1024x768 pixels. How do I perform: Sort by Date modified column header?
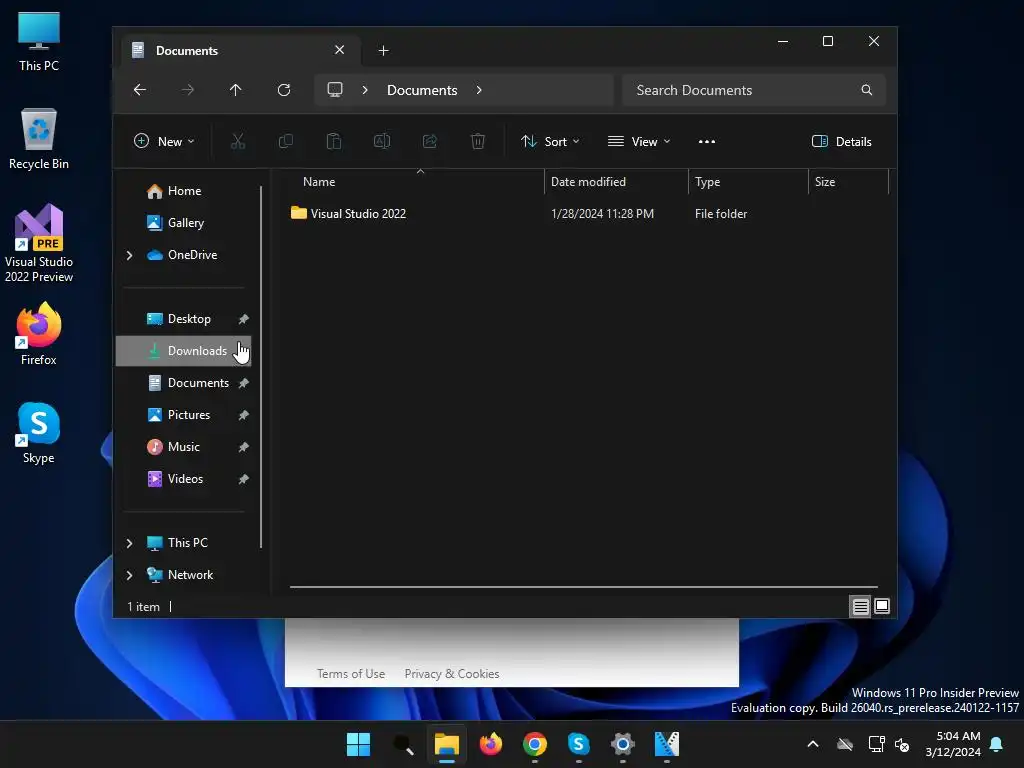tap(616, 182)
